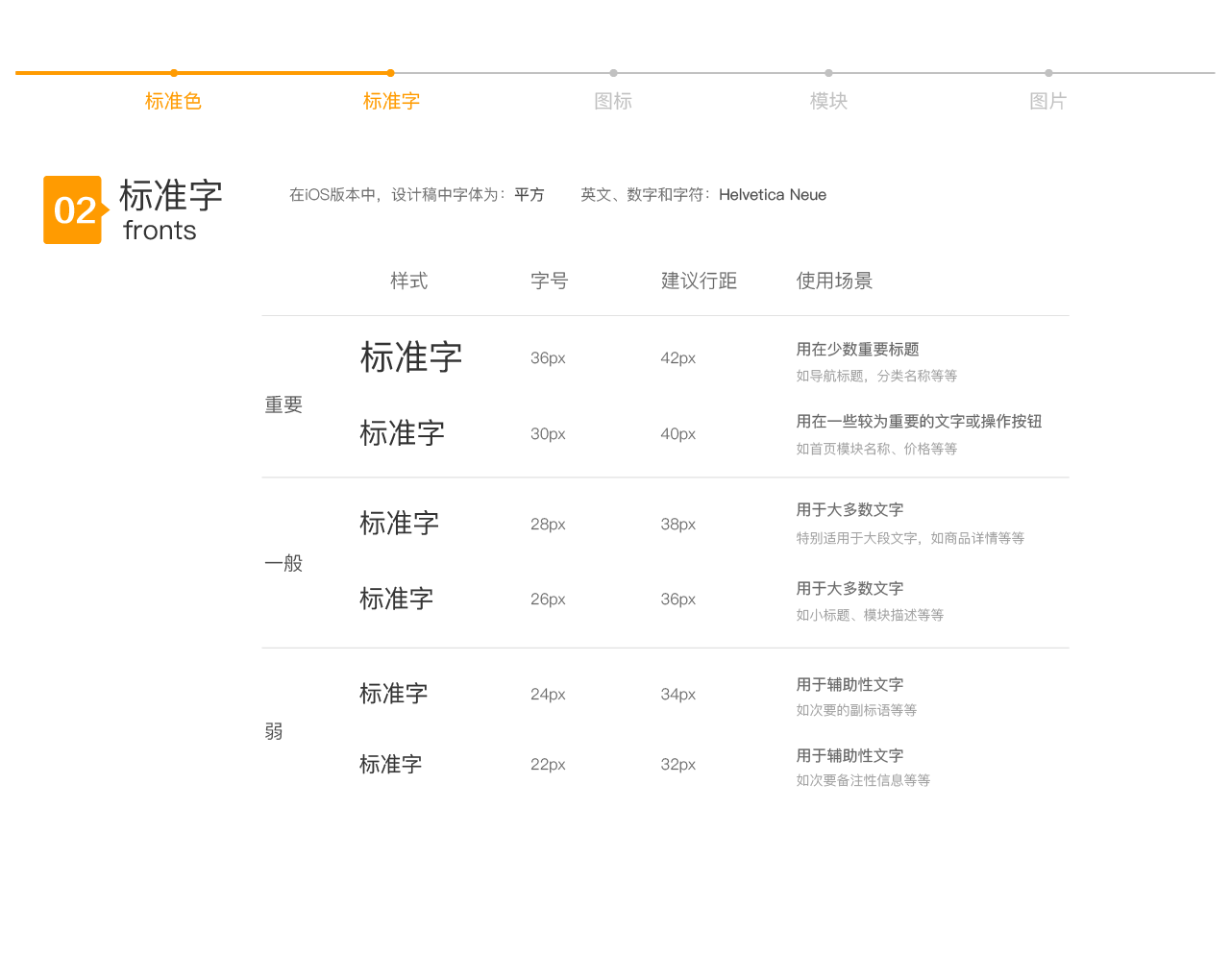Click 如次要备注性信息等等 note
Viewport: 1231px width, 980px height.
coord(863,780)
